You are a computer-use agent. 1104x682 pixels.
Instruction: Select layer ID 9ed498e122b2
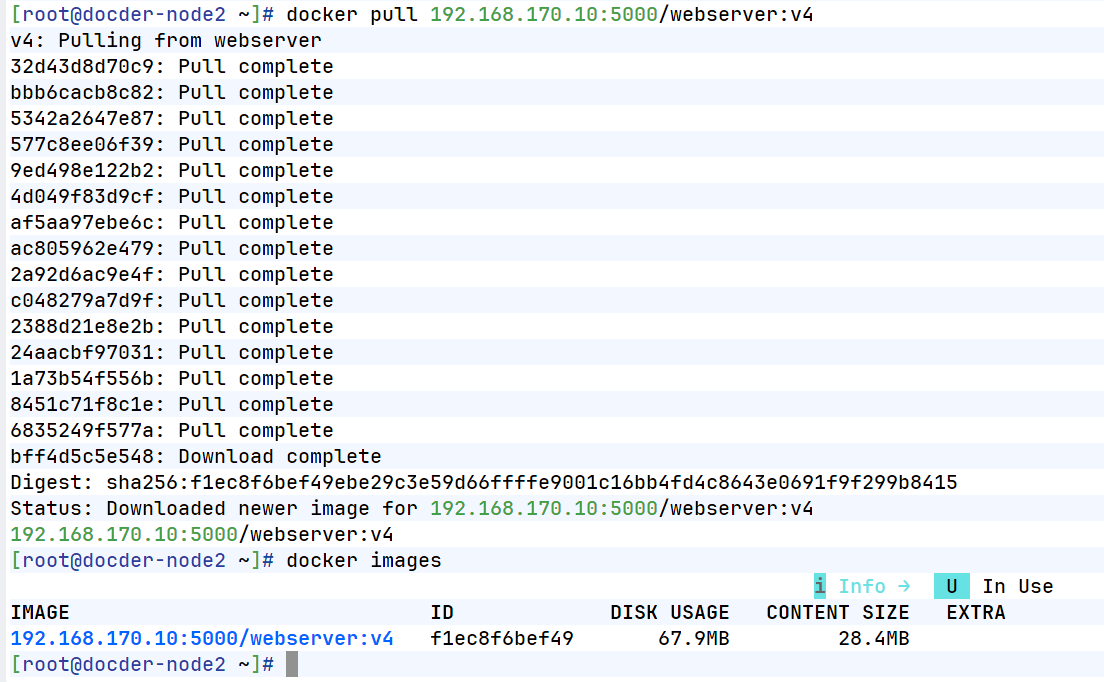(82, 170)
